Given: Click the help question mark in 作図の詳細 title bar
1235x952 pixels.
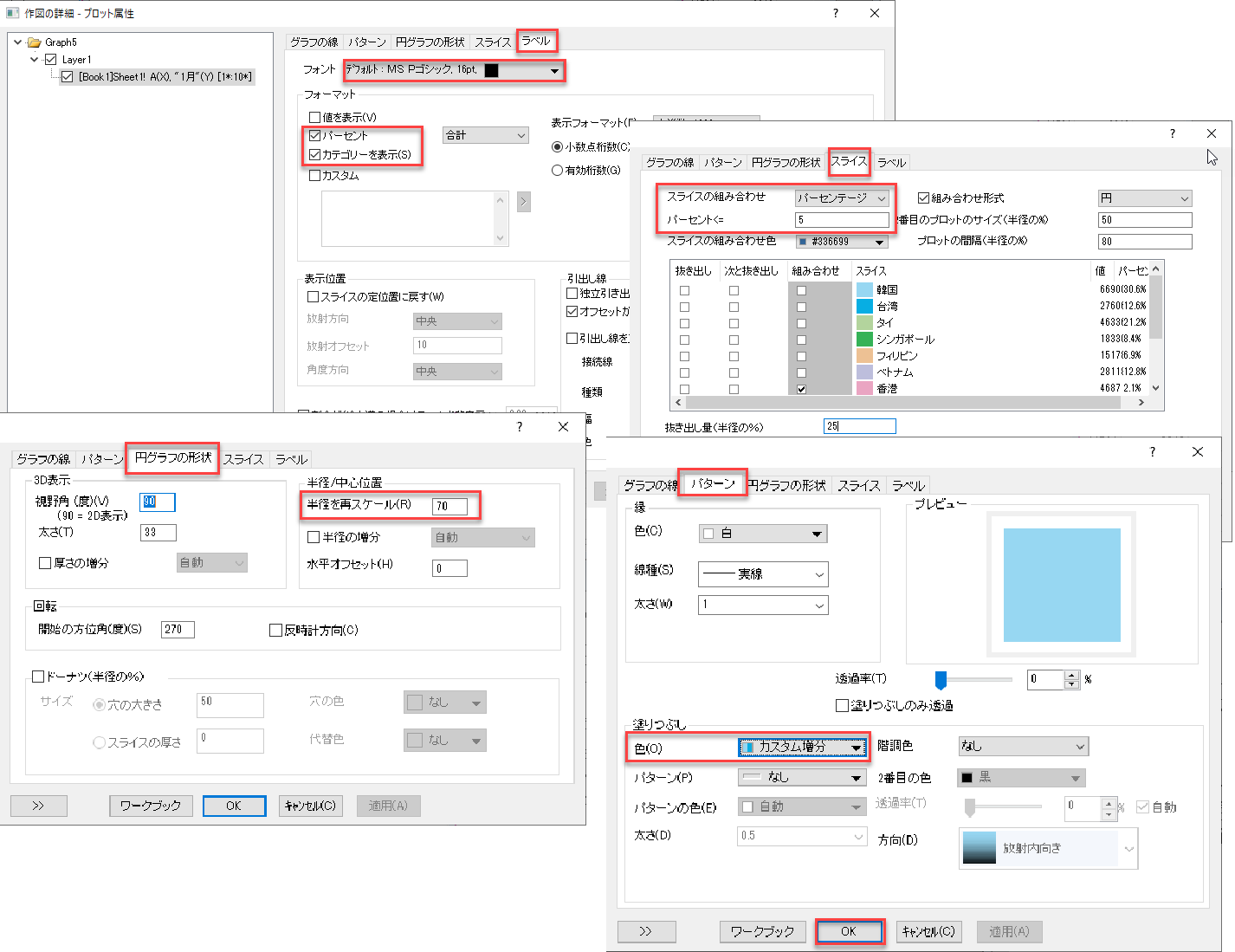Looking at the screenshot, I should click(x=835, y=13).
